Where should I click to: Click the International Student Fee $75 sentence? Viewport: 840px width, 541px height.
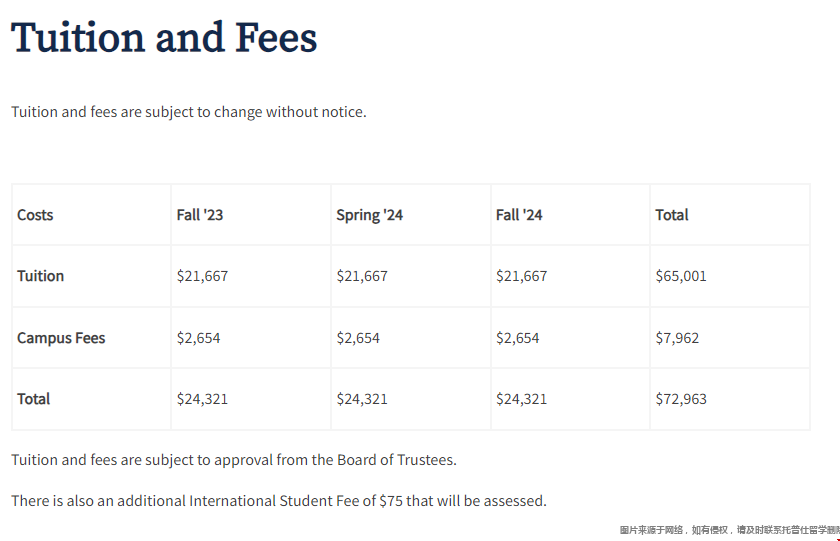tap(279, 501)
